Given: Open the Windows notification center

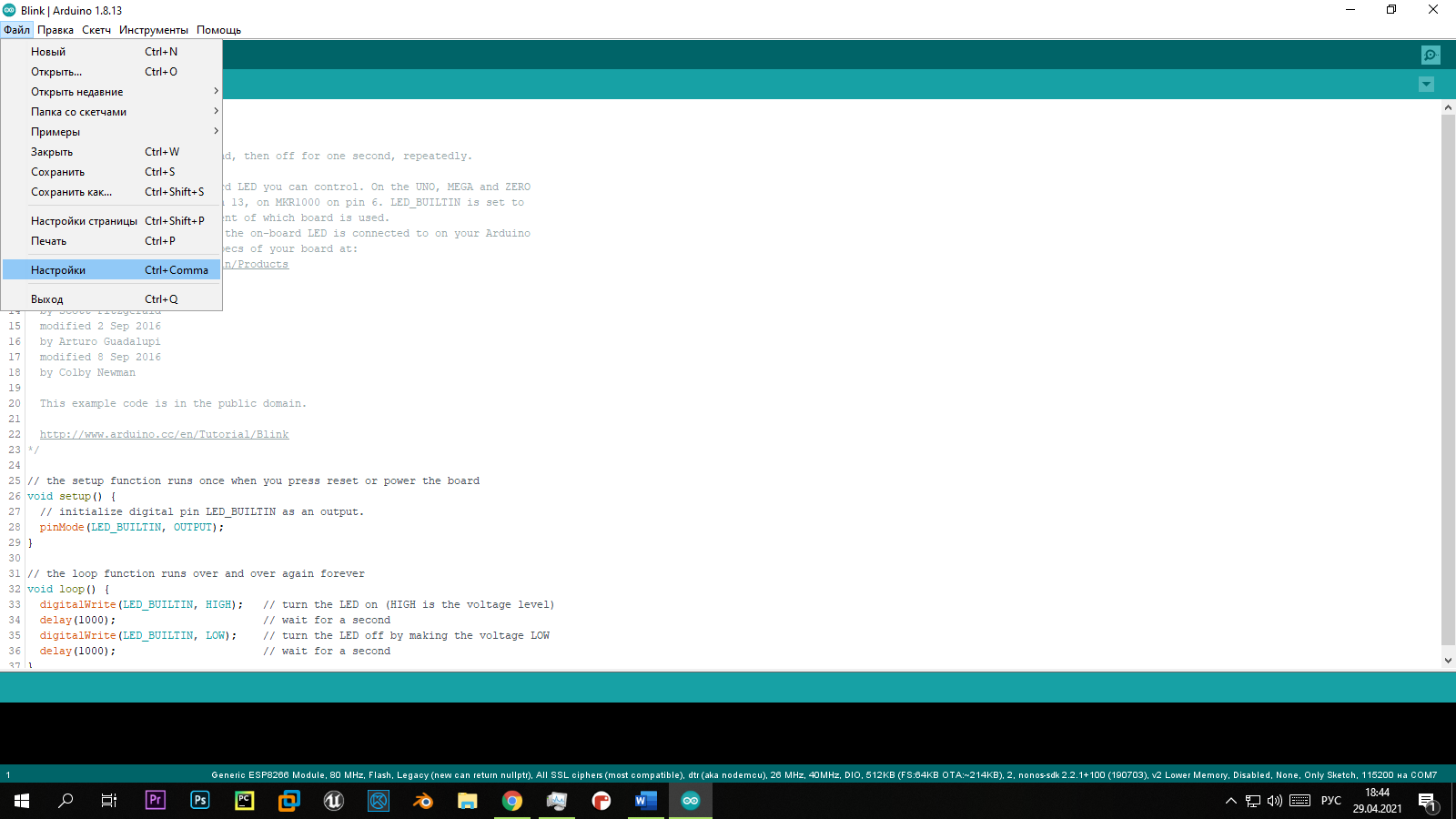Looking at the screenshot, I should [1427, 801].
